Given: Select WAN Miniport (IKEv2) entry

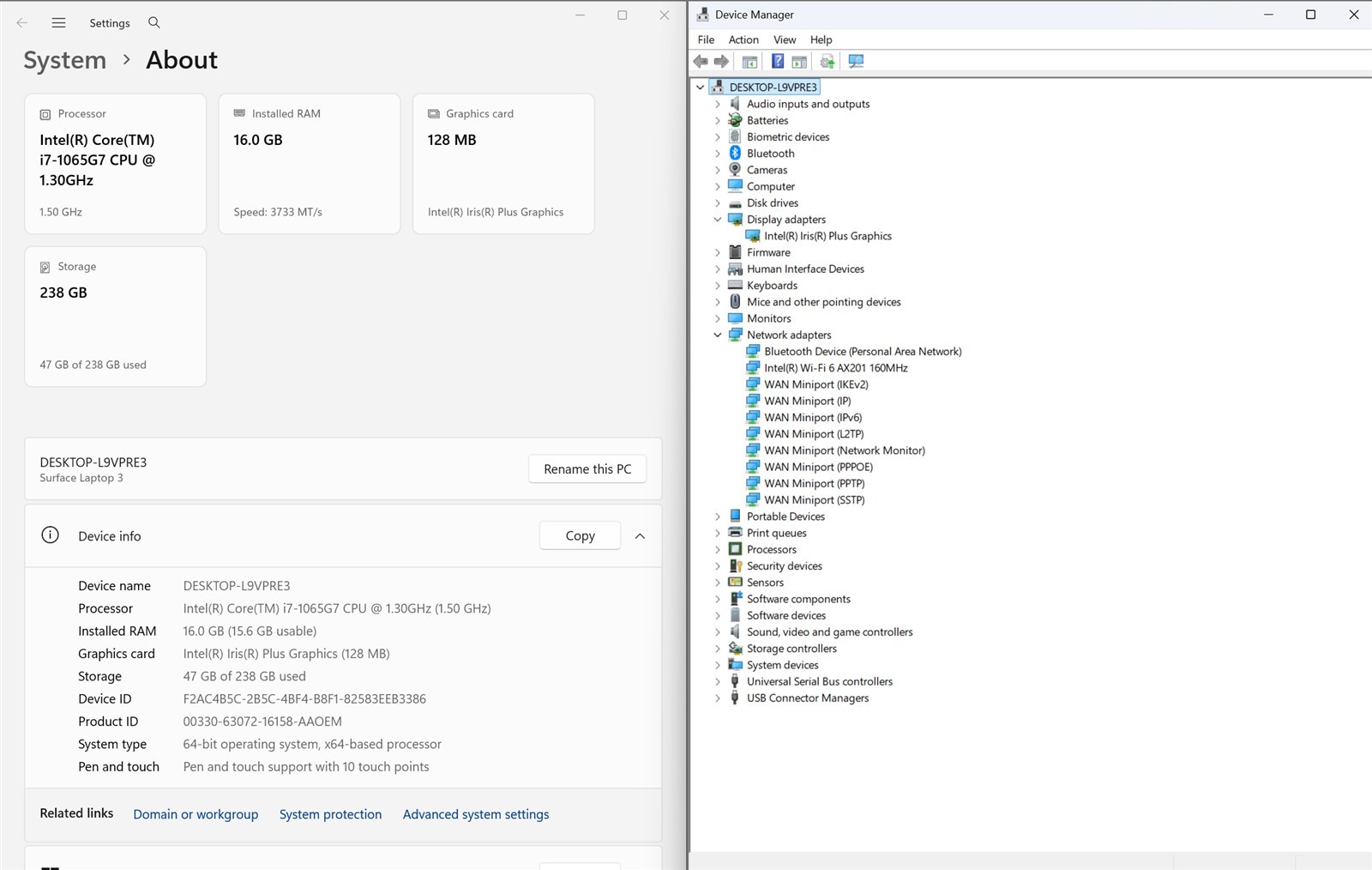Looking at the screenshot, I should point(816,384).
